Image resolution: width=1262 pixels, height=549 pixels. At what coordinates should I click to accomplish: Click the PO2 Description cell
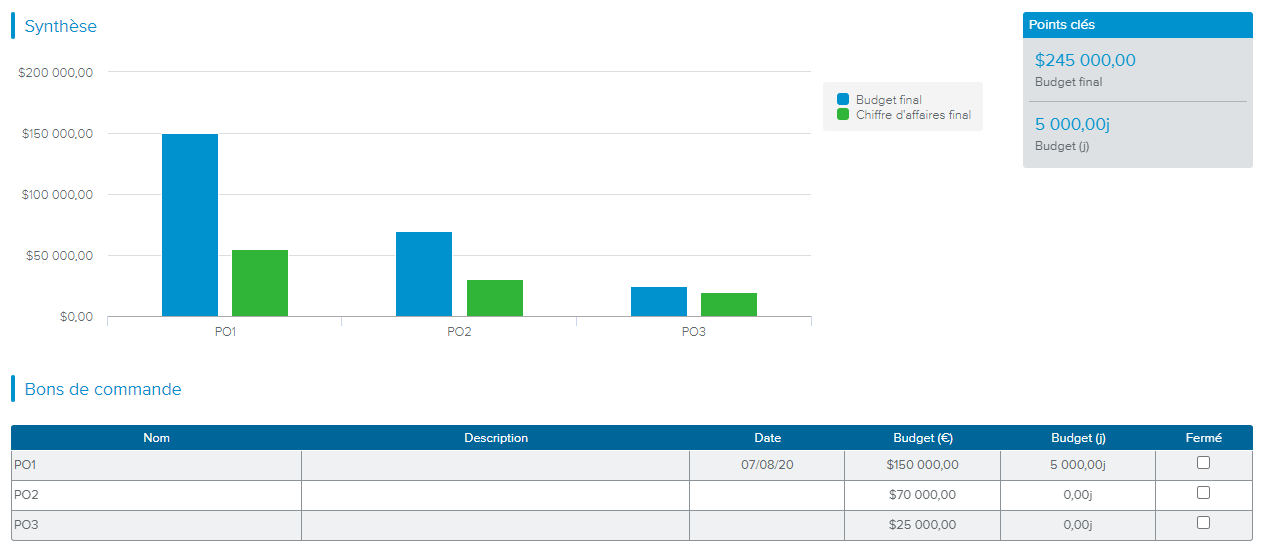click(x=495, y=495)
